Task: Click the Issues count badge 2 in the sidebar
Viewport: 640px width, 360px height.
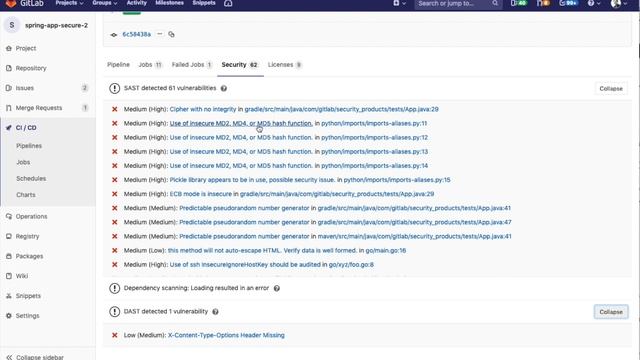Action: [84, 88]
